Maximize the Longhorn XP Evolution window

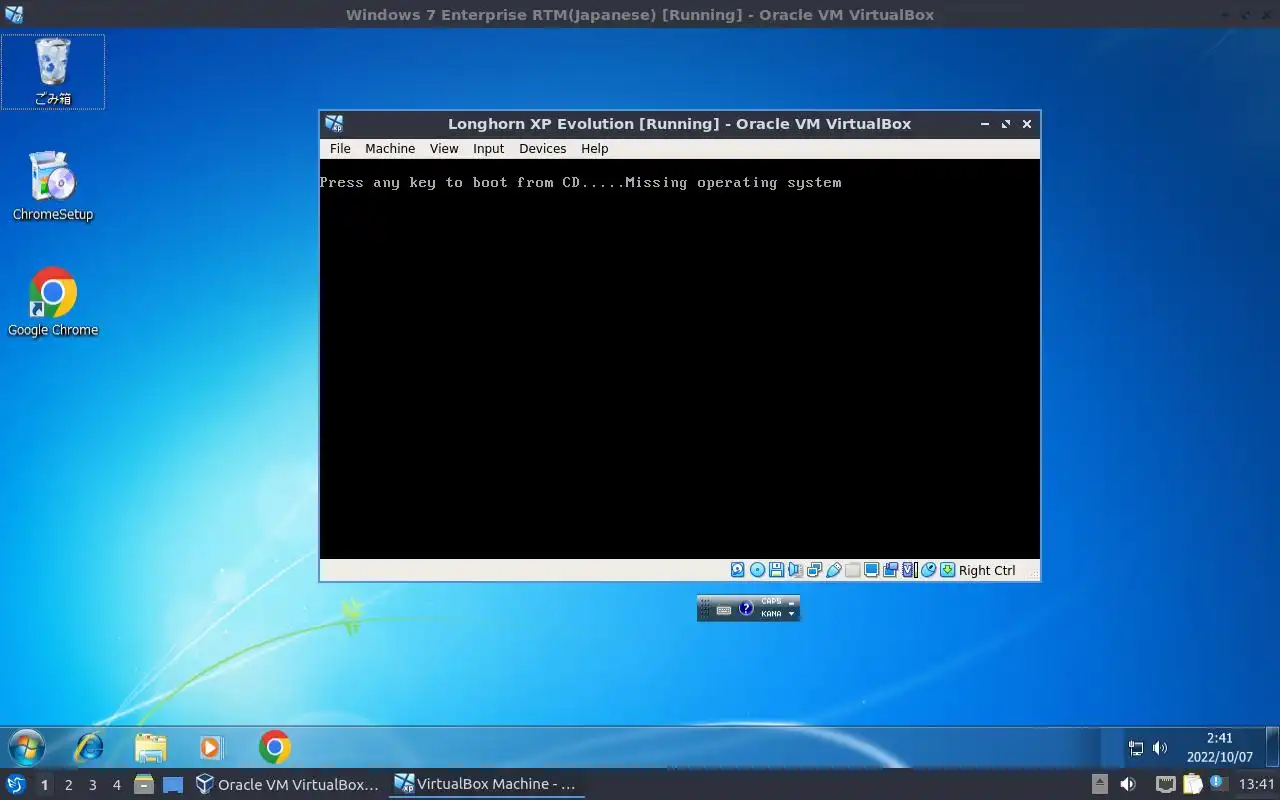tap(1006, 124)
